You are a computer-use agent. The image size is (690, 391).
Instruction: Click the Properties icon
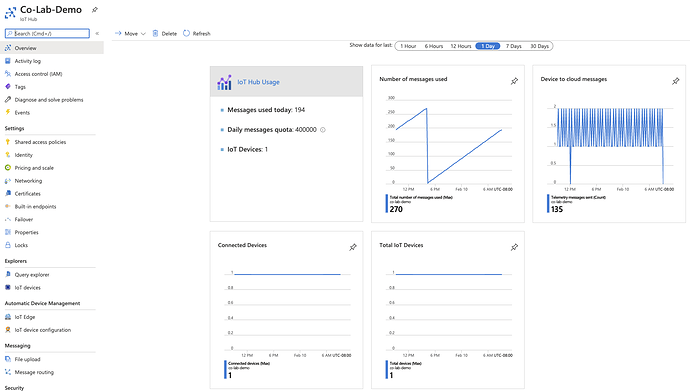(7, 232)
